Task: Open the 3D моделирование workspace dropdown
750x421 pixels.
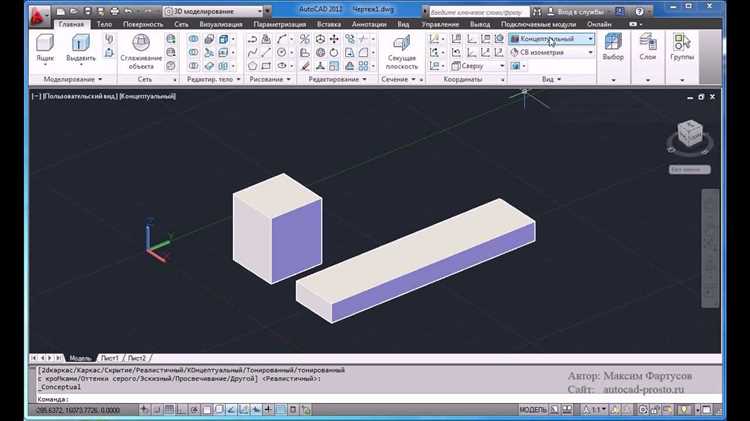Action: pos(214,11)
